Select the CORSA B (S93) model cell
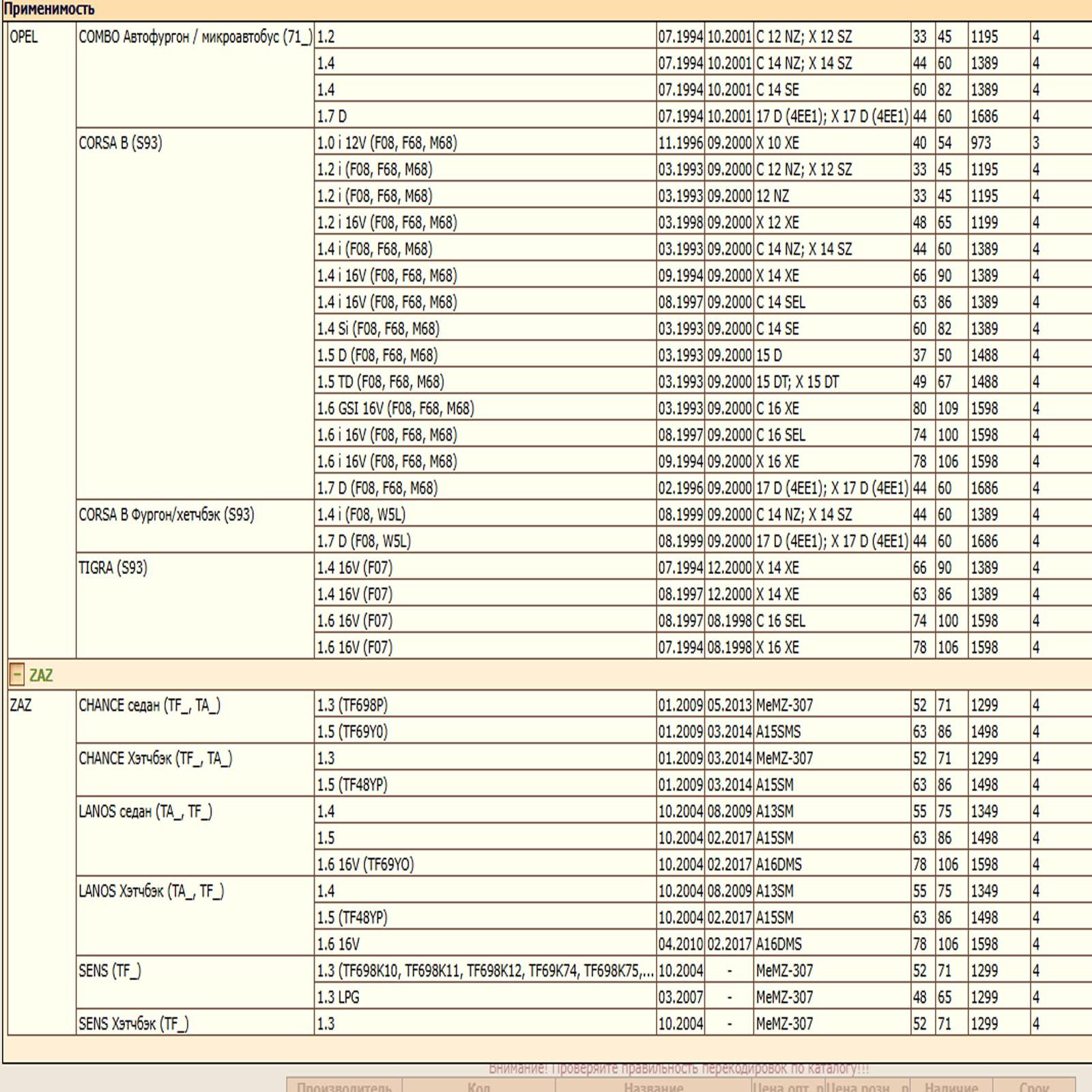 click(121, 143)
